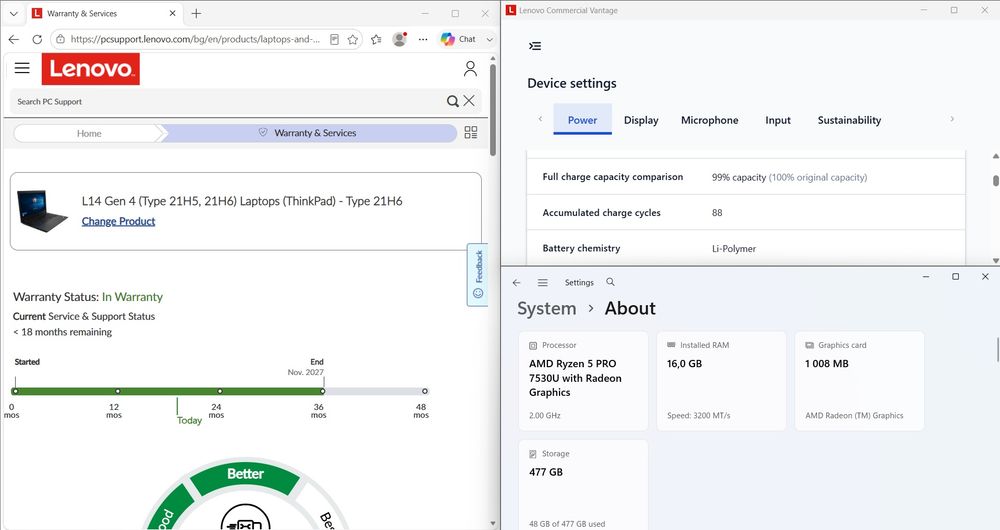Click the Settings search icon

(610, 282)
